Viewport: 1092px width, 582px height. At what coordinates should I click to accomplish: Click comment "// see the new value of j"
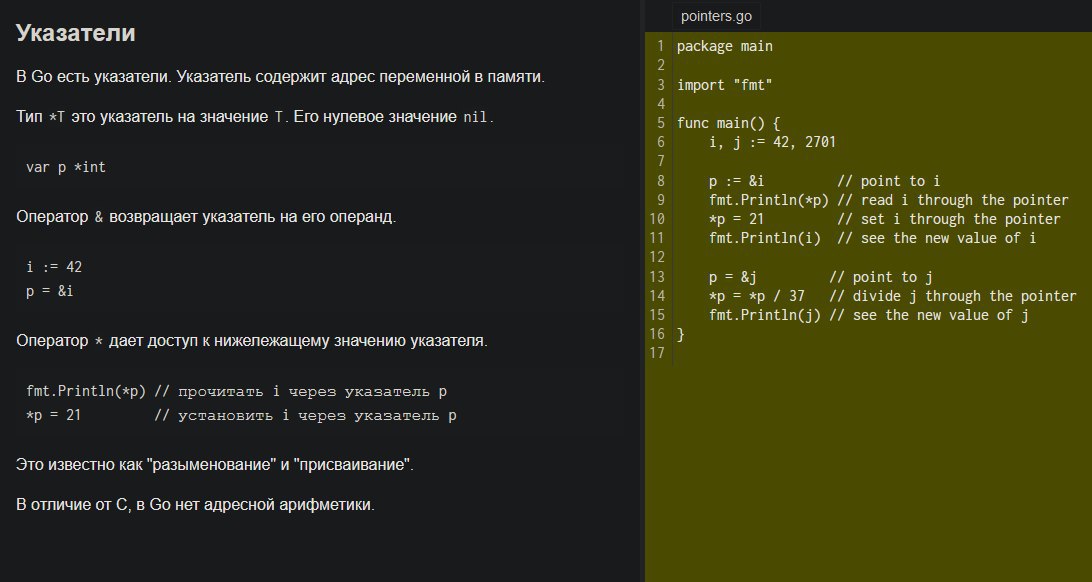tap(929, 315)
